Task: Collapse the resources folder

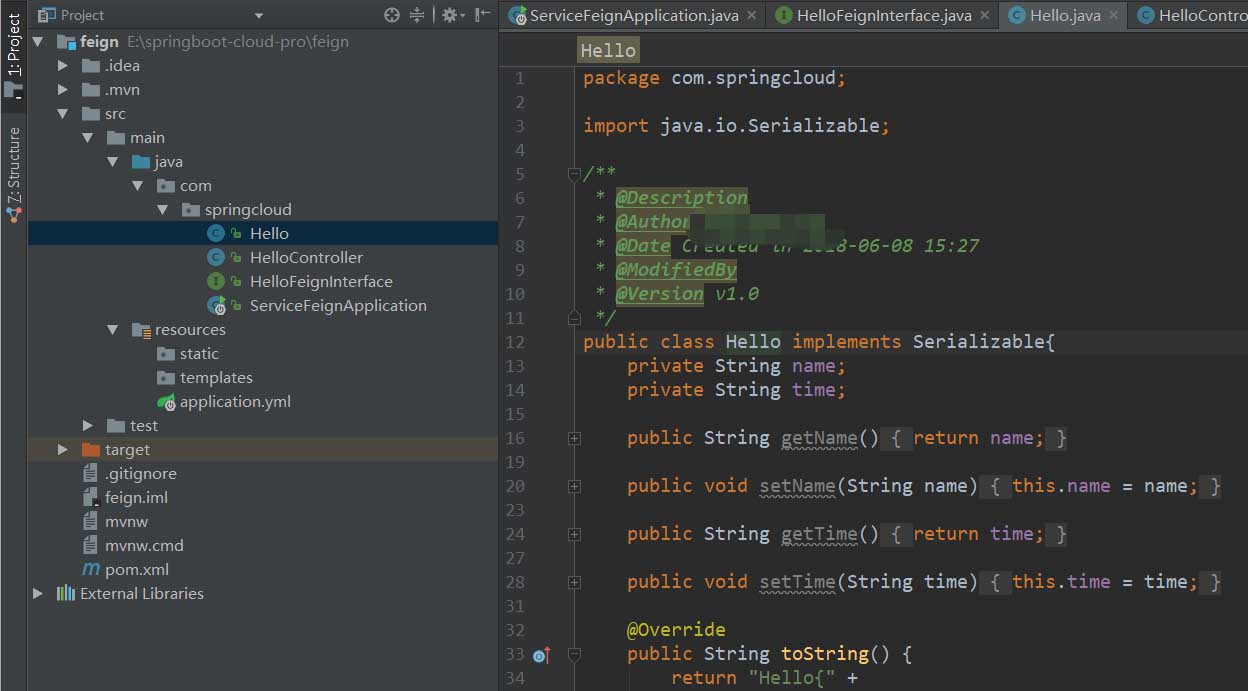Action: tap(113, 330)
